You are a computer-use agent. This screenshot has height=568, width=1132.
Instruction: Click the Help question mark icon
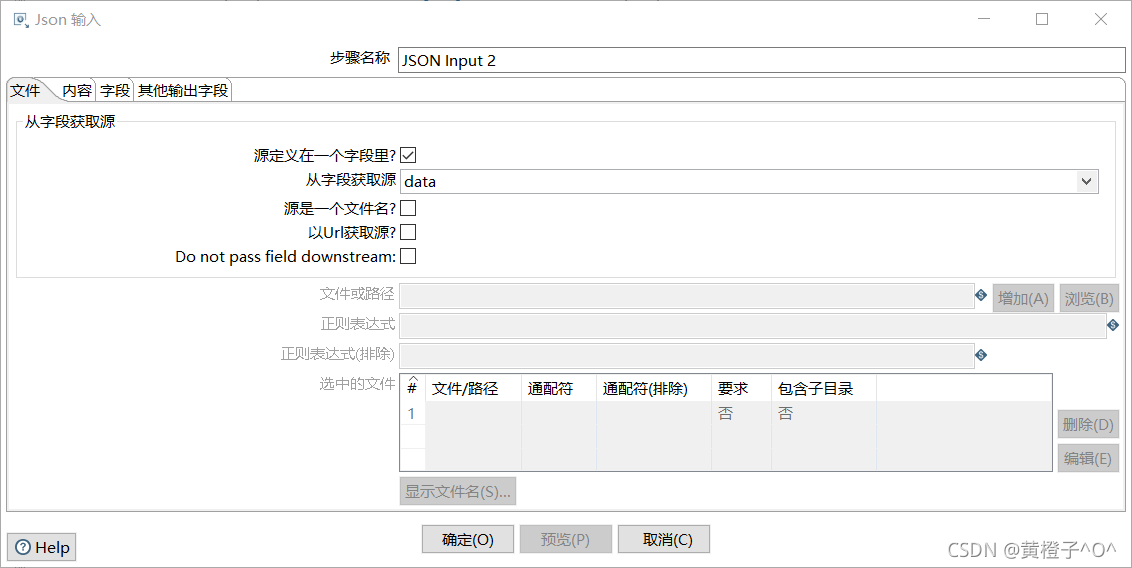pos(23,548)
